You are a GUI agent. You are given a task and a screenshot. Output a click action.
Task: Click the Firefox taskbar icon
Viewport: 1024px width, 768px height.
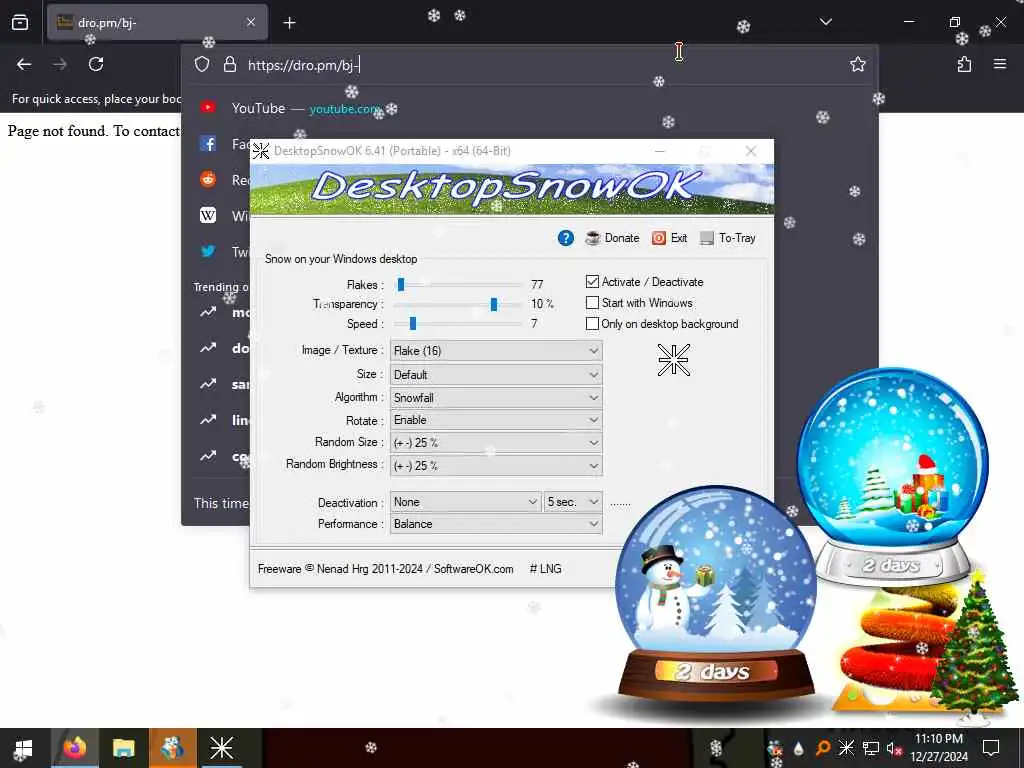[75, 748]
